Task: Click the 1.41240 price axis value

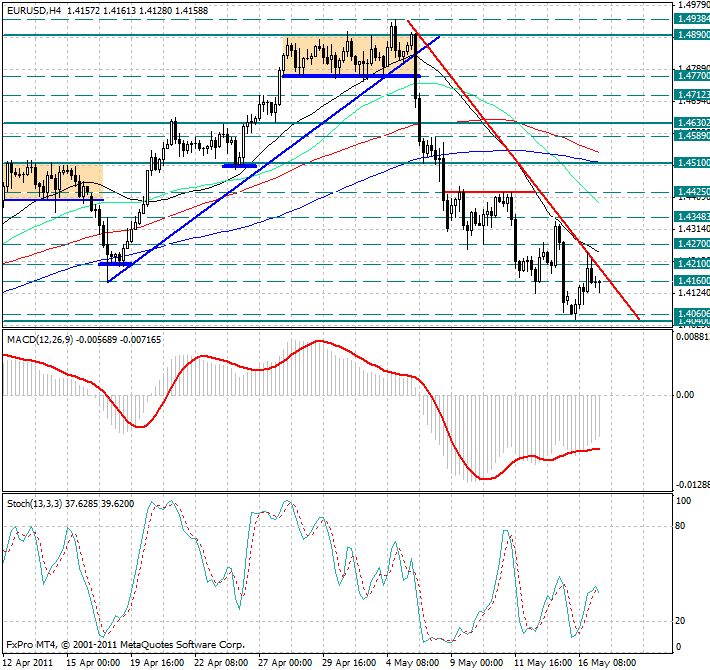Action: tap(693, 293)
